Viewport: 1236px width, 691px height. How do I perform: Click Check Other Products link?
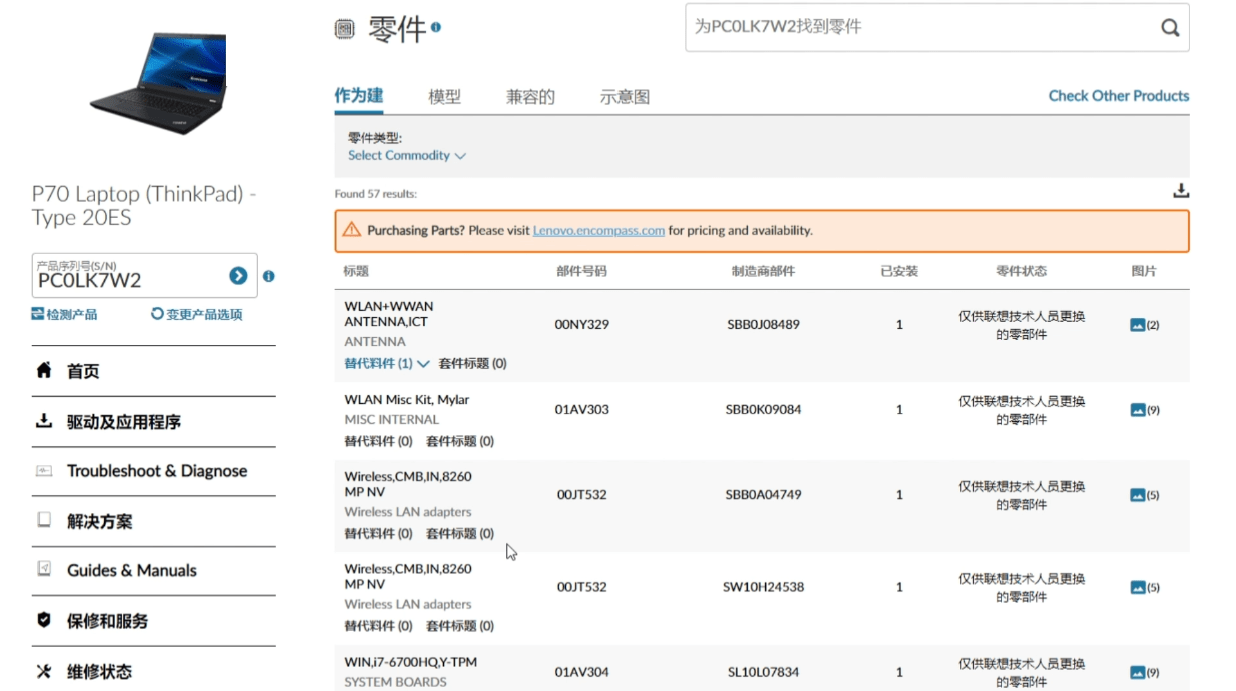pos(1119,96)
